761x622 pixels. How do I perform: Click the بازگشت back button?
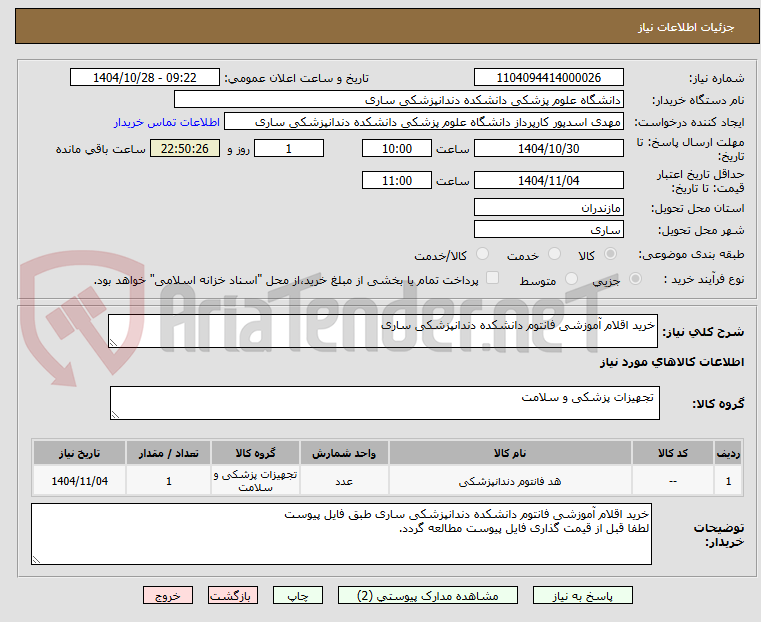click(233, 595)
